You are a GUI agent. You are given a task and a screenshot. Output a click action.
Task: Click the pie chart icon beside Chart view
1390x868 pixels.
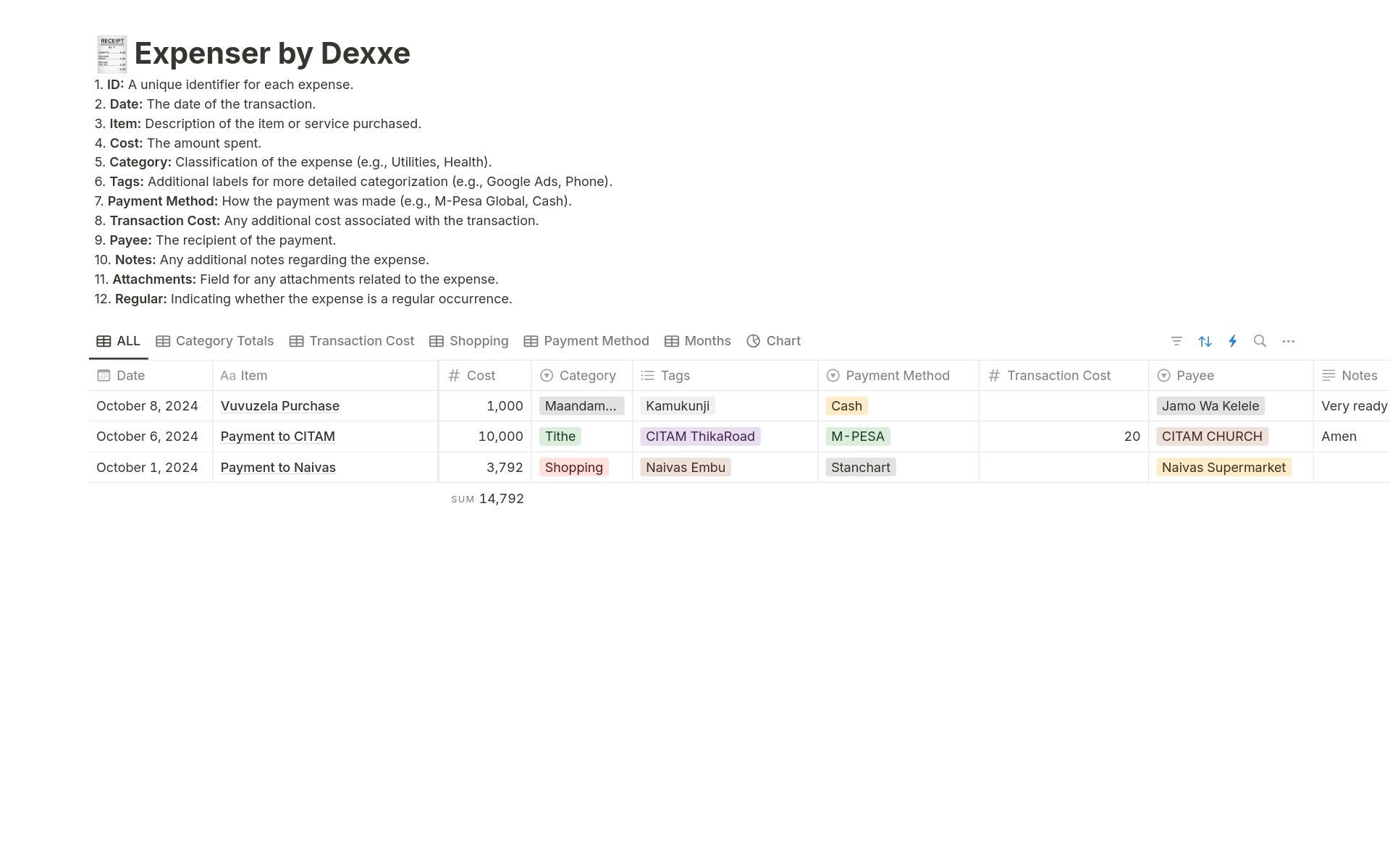point(753,341)
